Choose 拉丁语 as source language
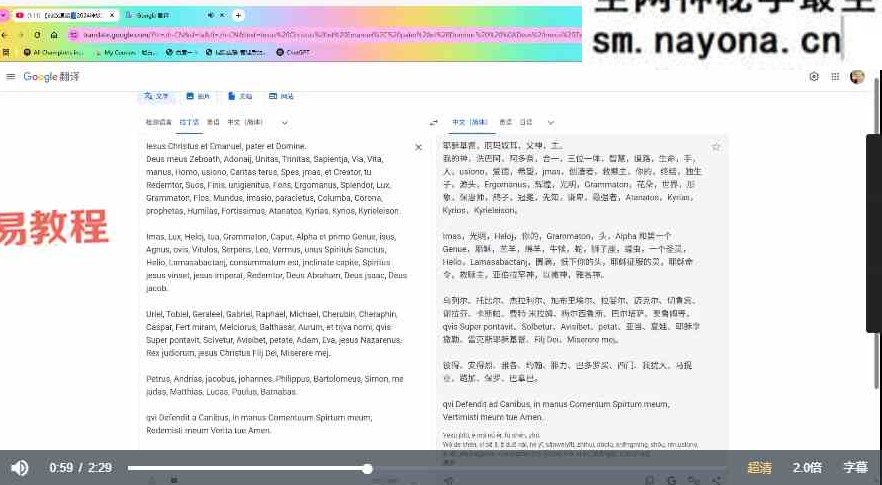The width and height of the screenshot is (882, 485). [x=189, y=122]
